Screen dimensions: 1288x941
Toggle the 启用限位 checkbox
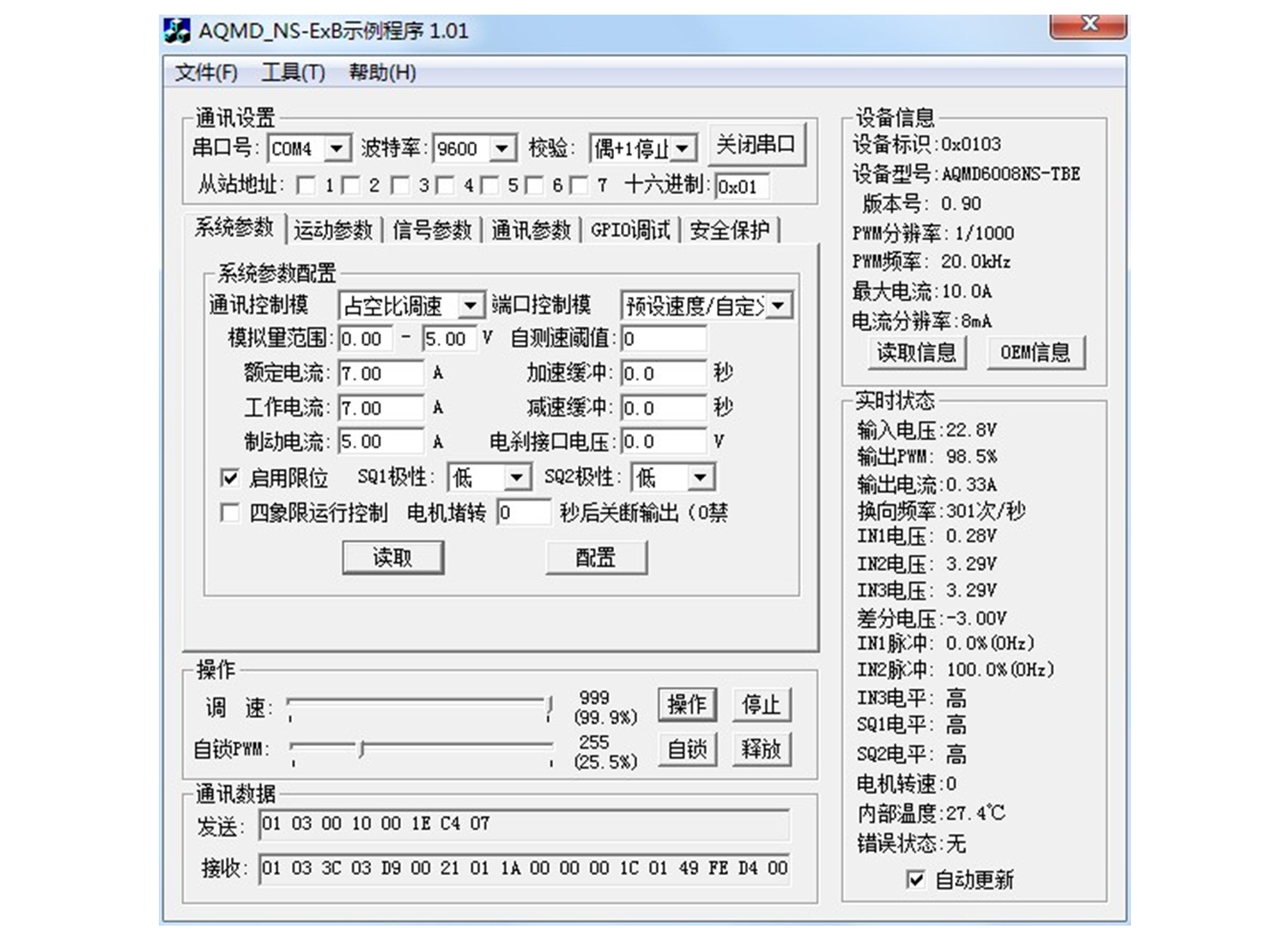[x=230, y=478]
